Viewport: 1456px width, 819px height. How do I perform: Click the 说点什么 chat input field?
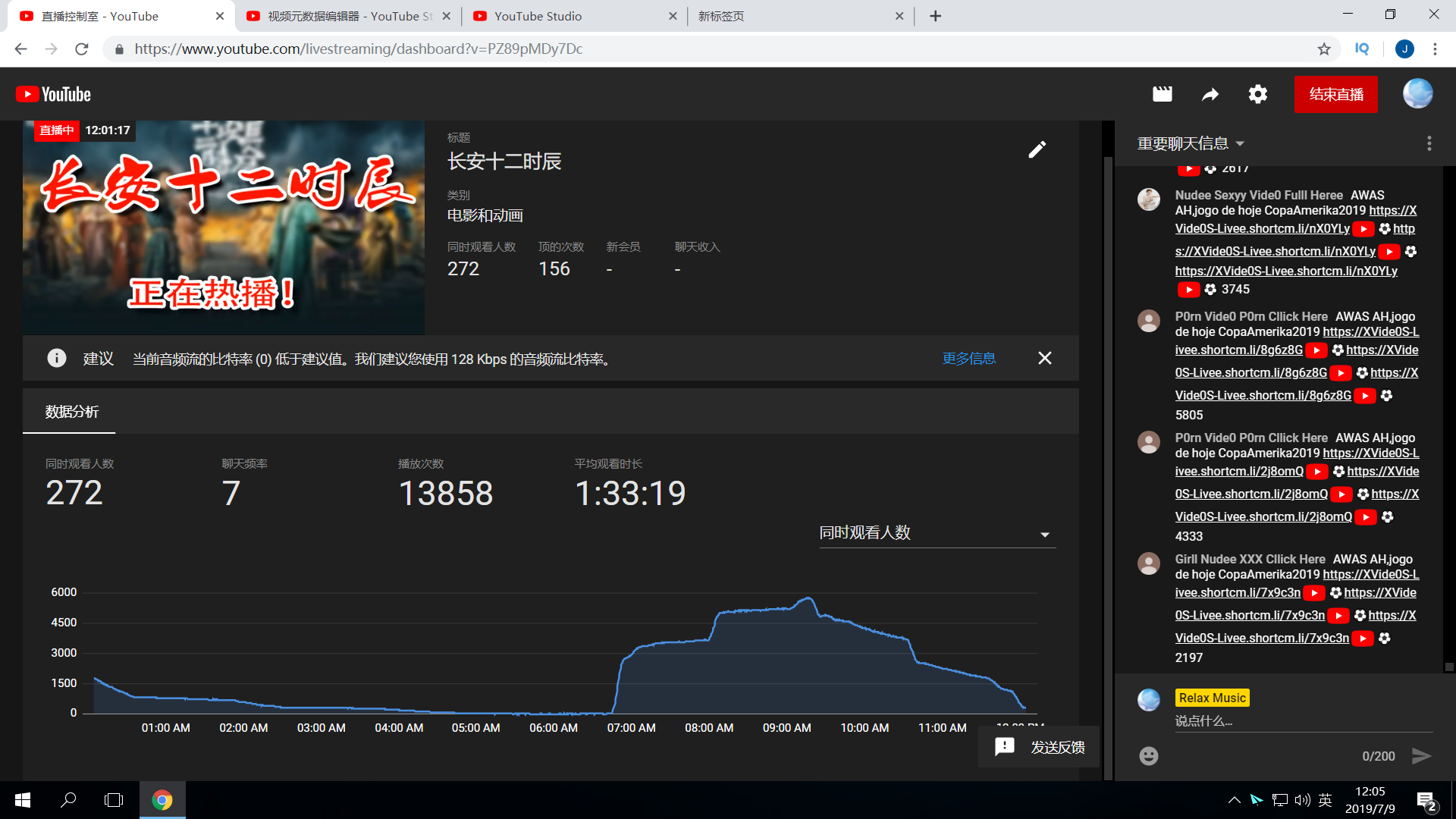click(1304, 721)
